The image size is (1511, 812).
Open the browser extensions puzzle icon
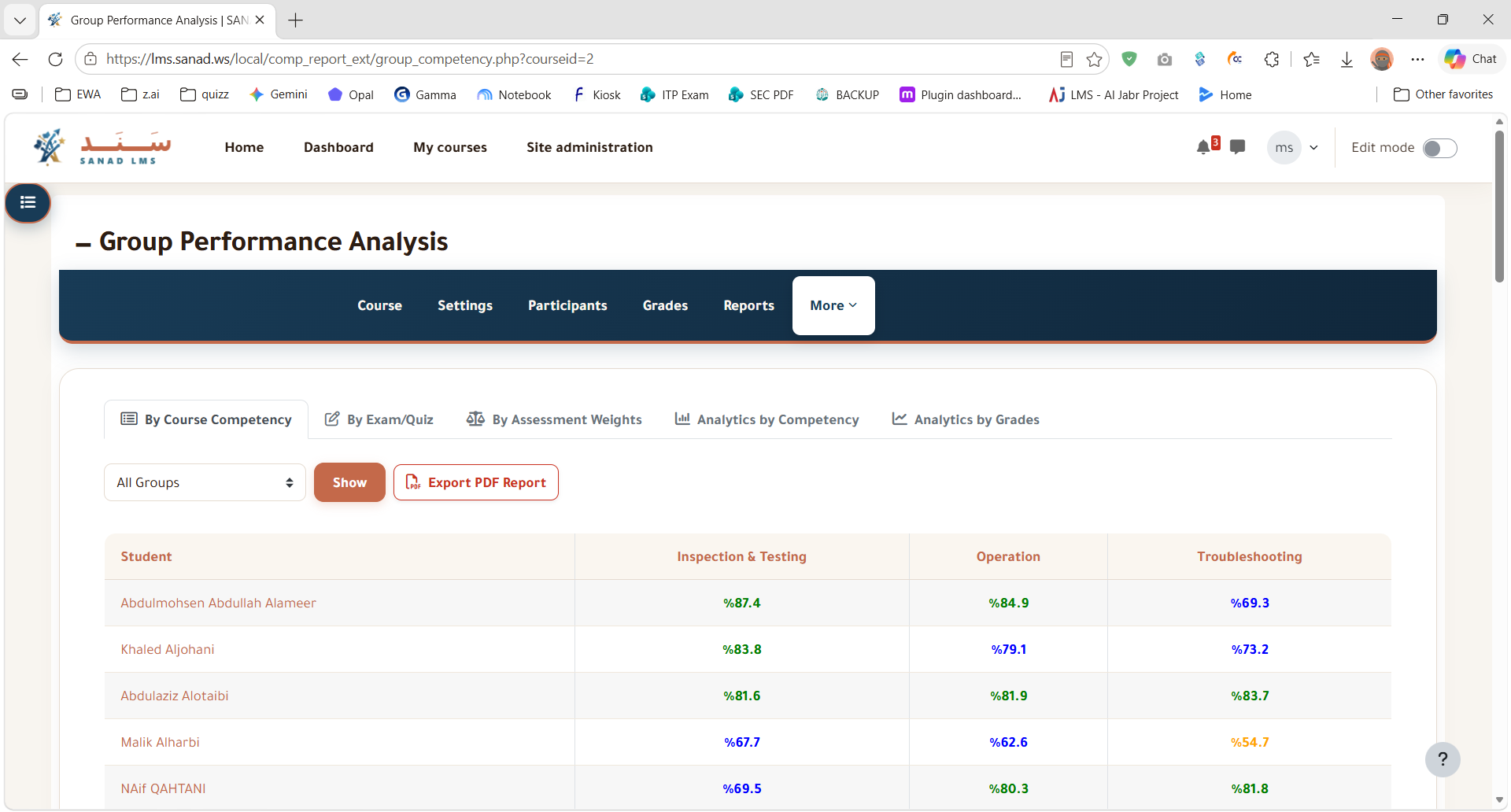click(1272, 59)
